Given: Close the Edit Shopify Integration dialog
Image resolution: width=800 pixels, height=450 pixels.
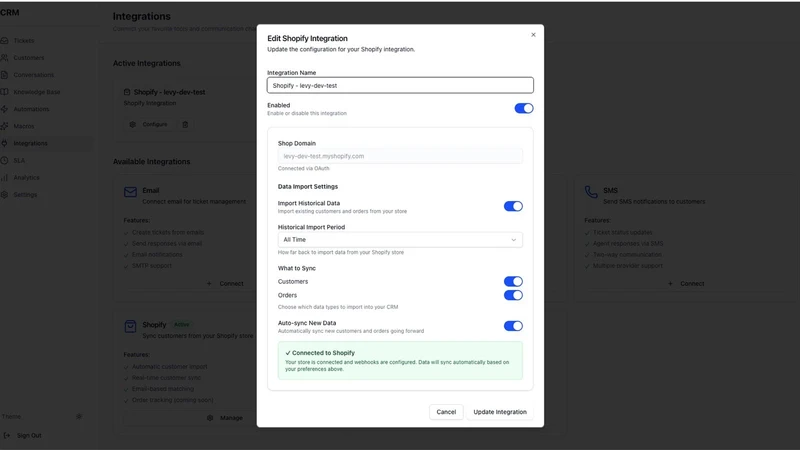Looking at the screenshot, I should [533, 35].
